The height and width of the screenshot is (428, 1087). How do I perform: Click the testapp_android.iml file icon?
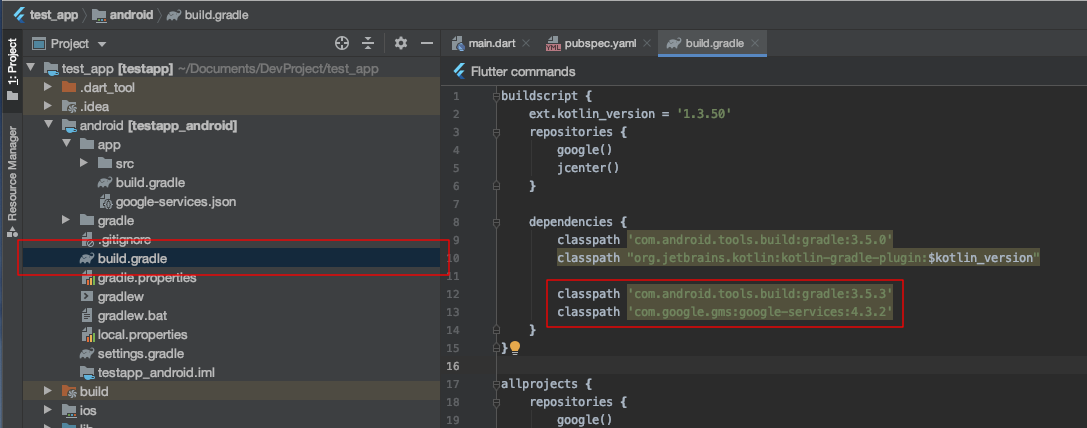click(87, 373)
